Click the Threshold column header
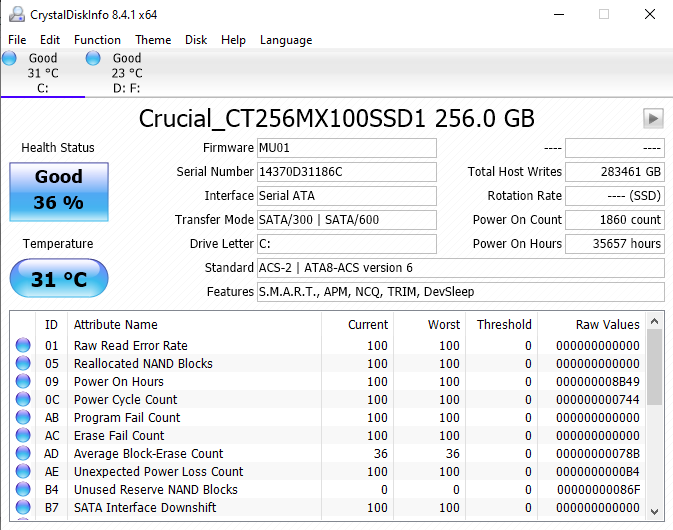This screenshot has width=673, height=530. [504, 324]
